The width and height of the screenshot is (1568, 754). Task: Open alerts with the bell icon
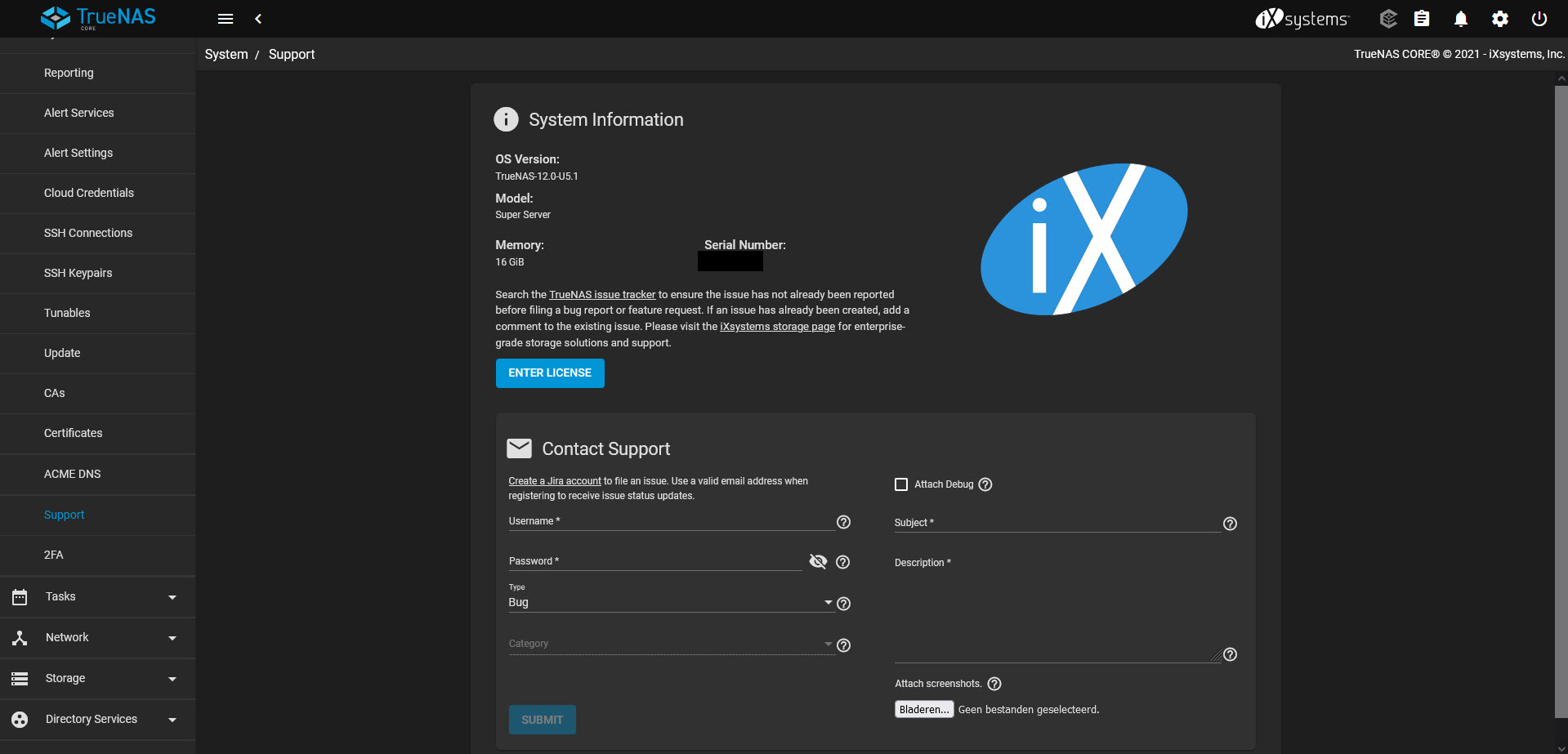pos(1461,19)
